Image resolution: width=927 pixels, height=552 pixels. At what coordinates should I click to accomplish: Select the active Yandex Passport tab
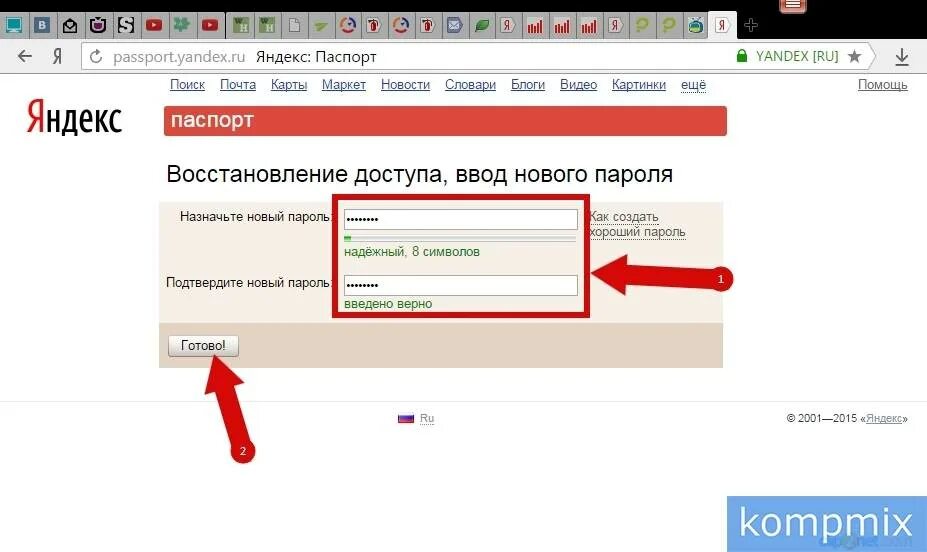722,25
